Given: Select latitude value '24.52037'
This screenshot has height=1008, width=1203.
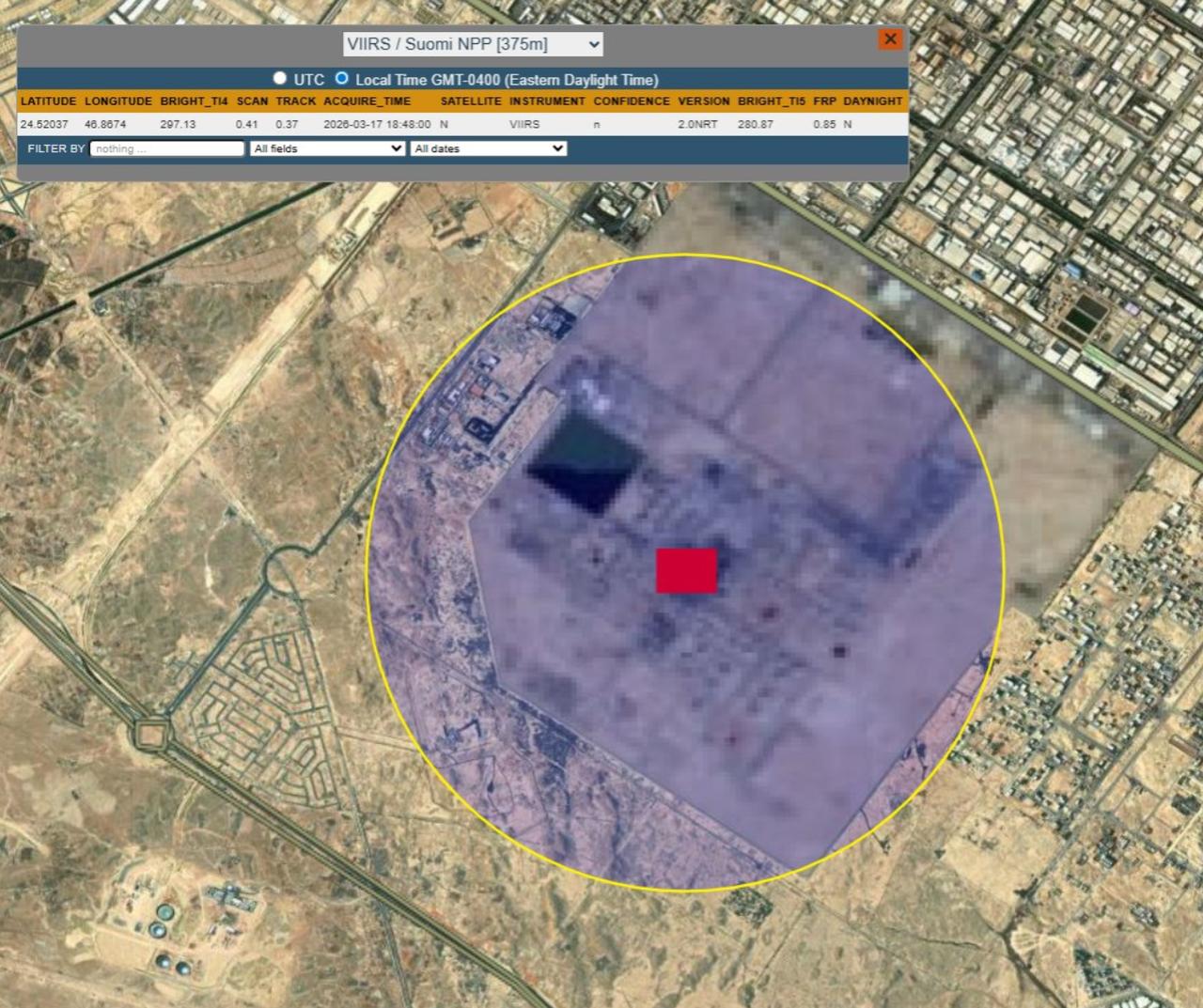Looking at the screenshot, I should 44,124.
